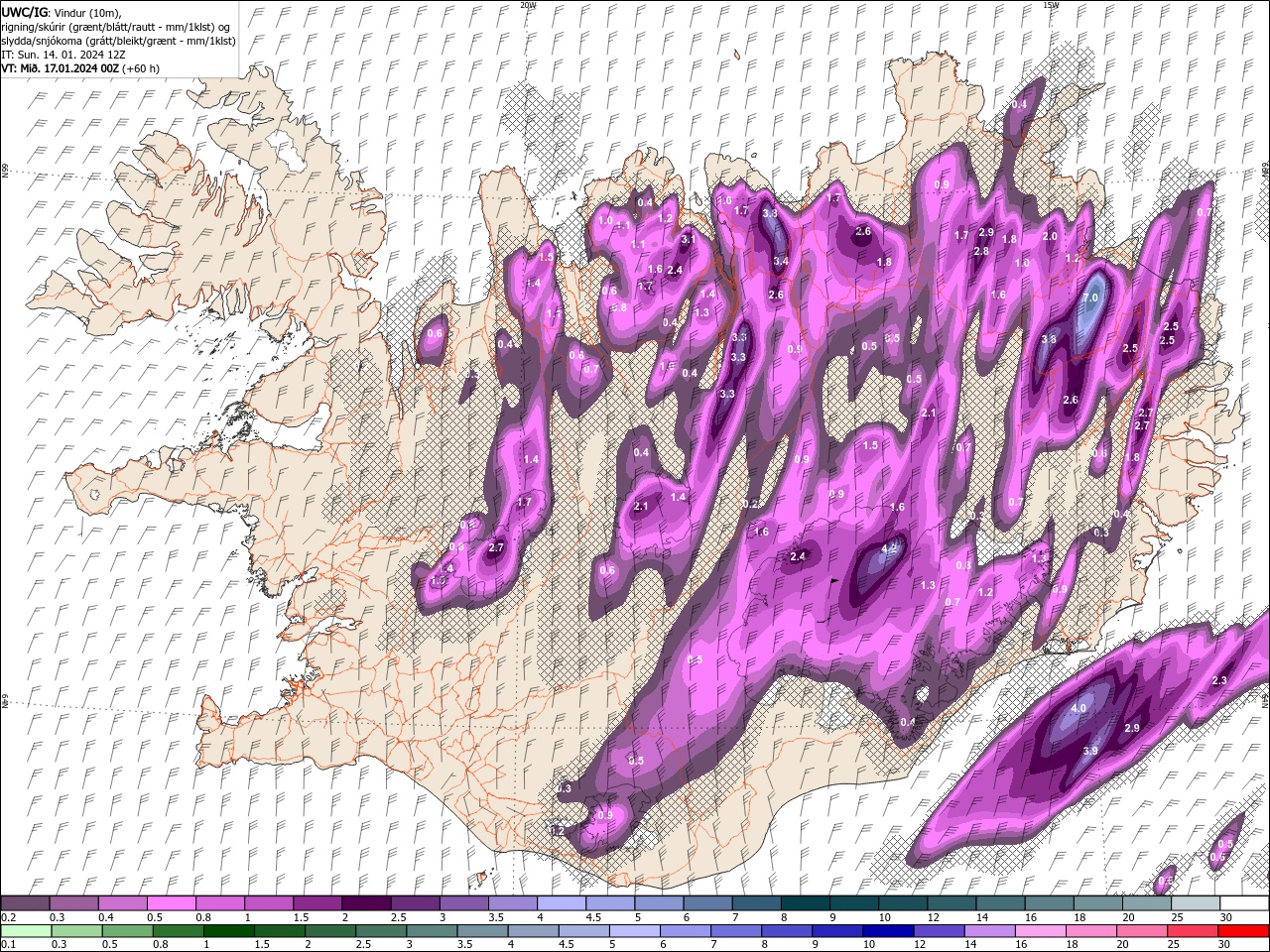Select the darkest green rain swatch labeled 1

[229, 931]
